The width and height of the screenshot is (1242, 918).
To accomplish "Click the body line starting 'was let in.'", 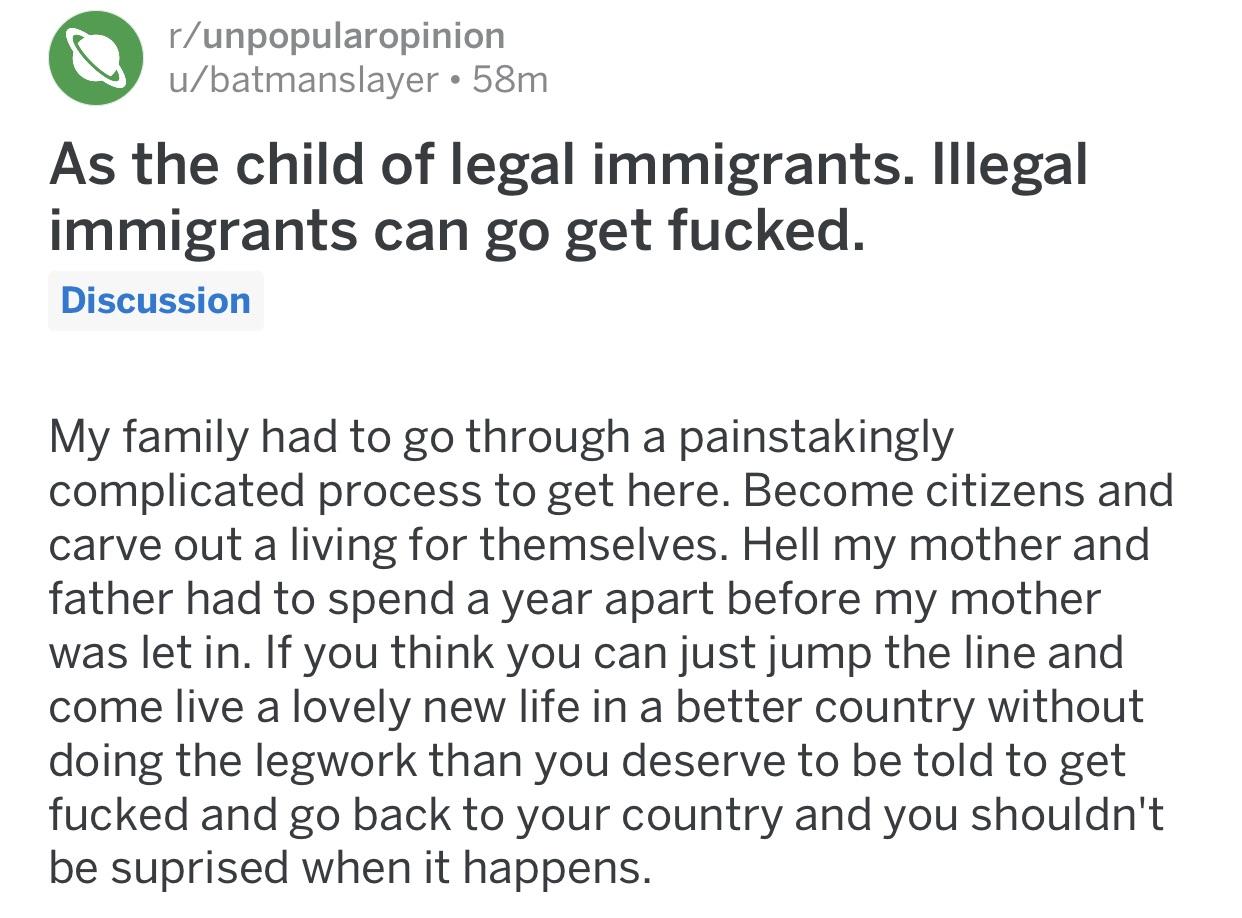I will coord(586,654).
